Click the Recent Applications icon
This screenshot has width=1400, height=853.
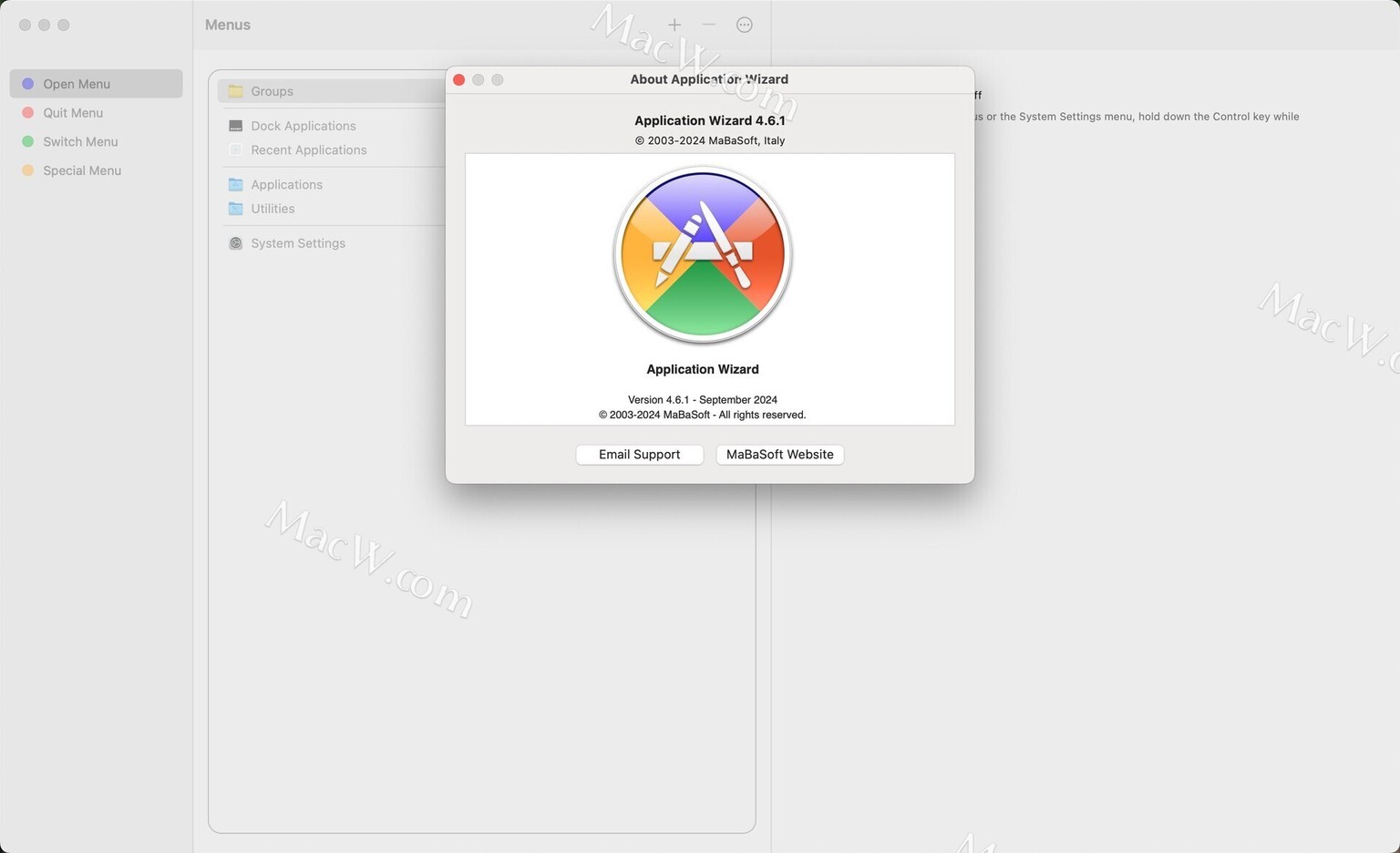pos(236,150)
